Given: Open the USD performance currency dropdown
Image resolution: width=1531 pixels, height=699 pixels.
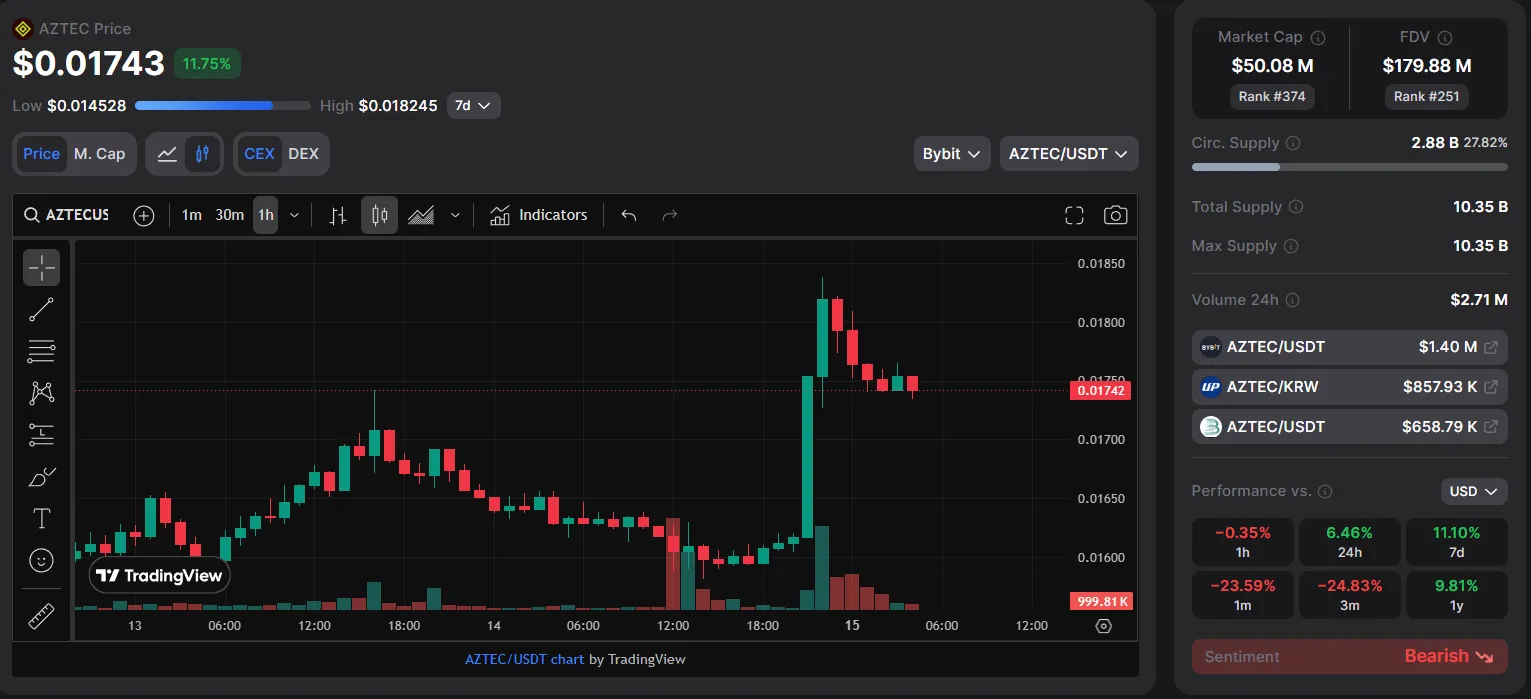Looking at the screenshot, I should point(1474,491).
